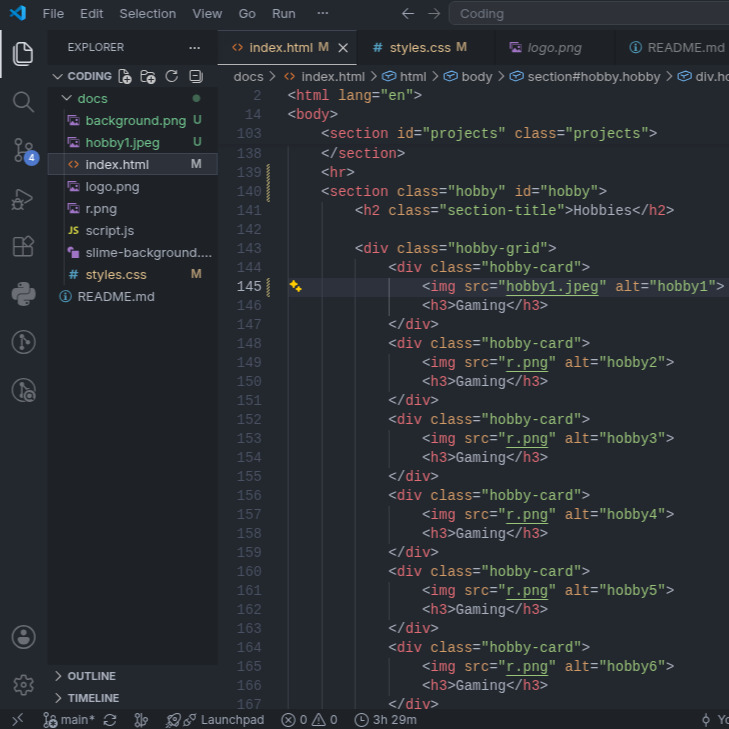729x729 pixels.
Task: Open the Git Graph view in activity bar
Action: pos(23,342)
